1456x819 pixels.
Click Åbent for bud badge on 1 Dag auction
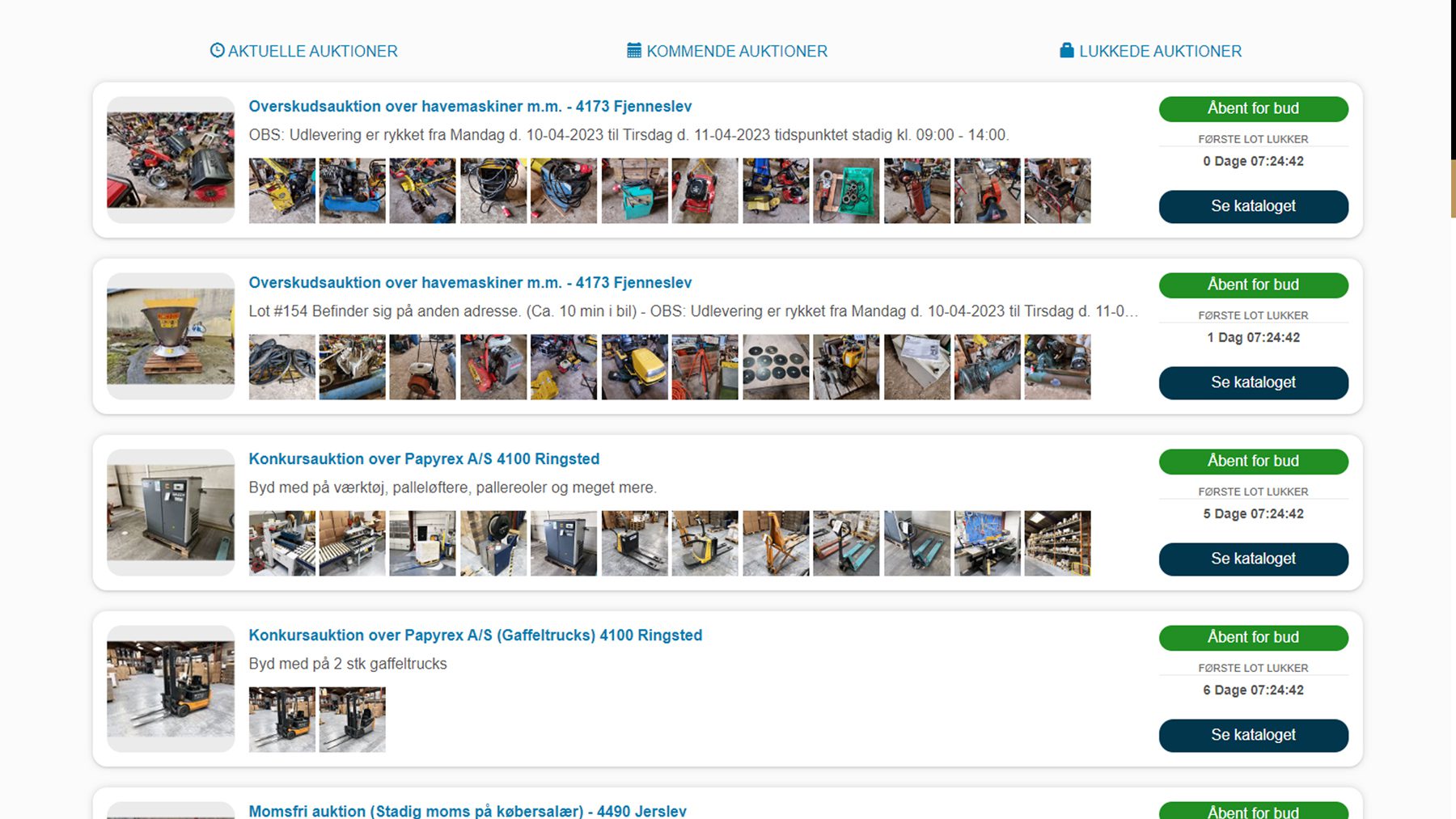coord(1253,285)
